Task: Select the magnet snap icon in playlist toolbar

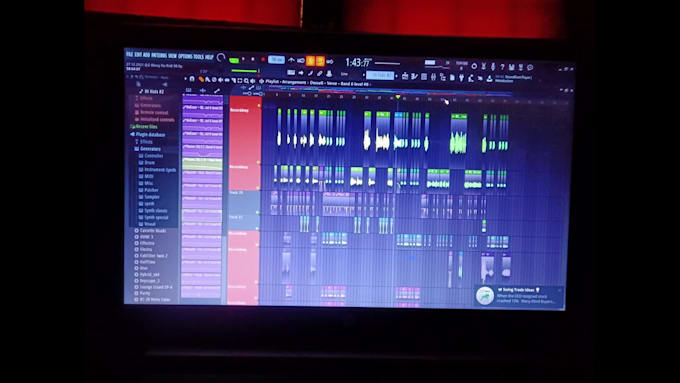Action: 192,79
